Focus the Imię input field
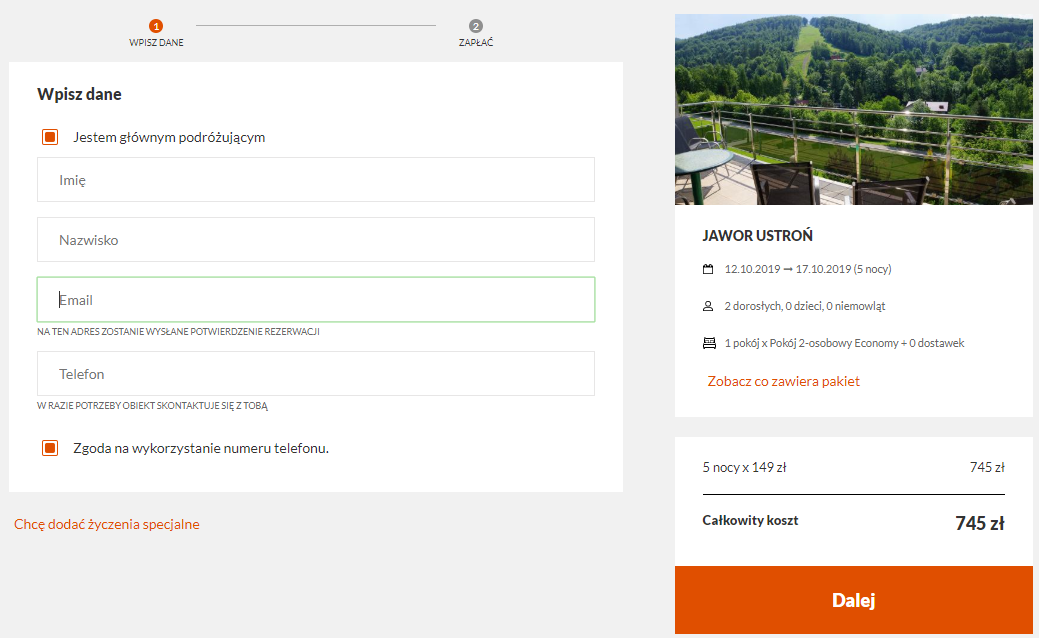The image size is (1039, 638). 316,180
